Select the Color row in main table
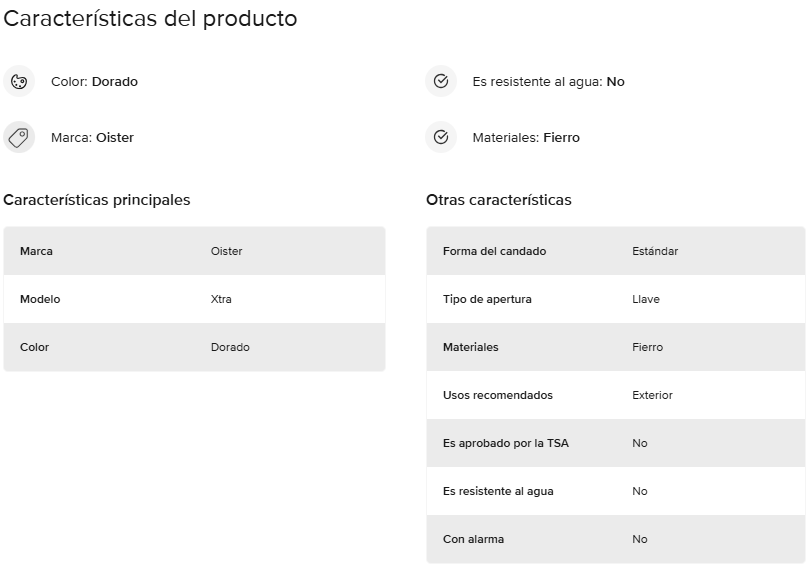 [195, 347]
